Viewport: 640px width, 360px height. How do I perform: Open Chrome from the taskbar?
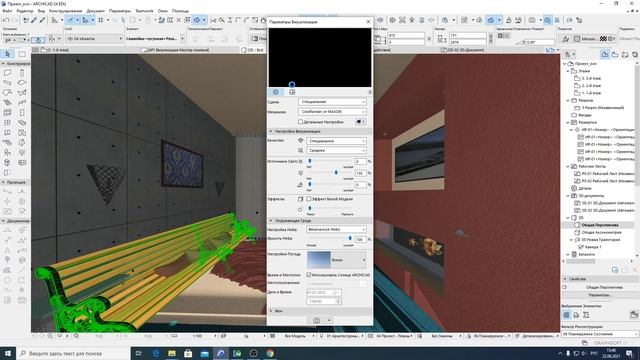click(270, 353)
